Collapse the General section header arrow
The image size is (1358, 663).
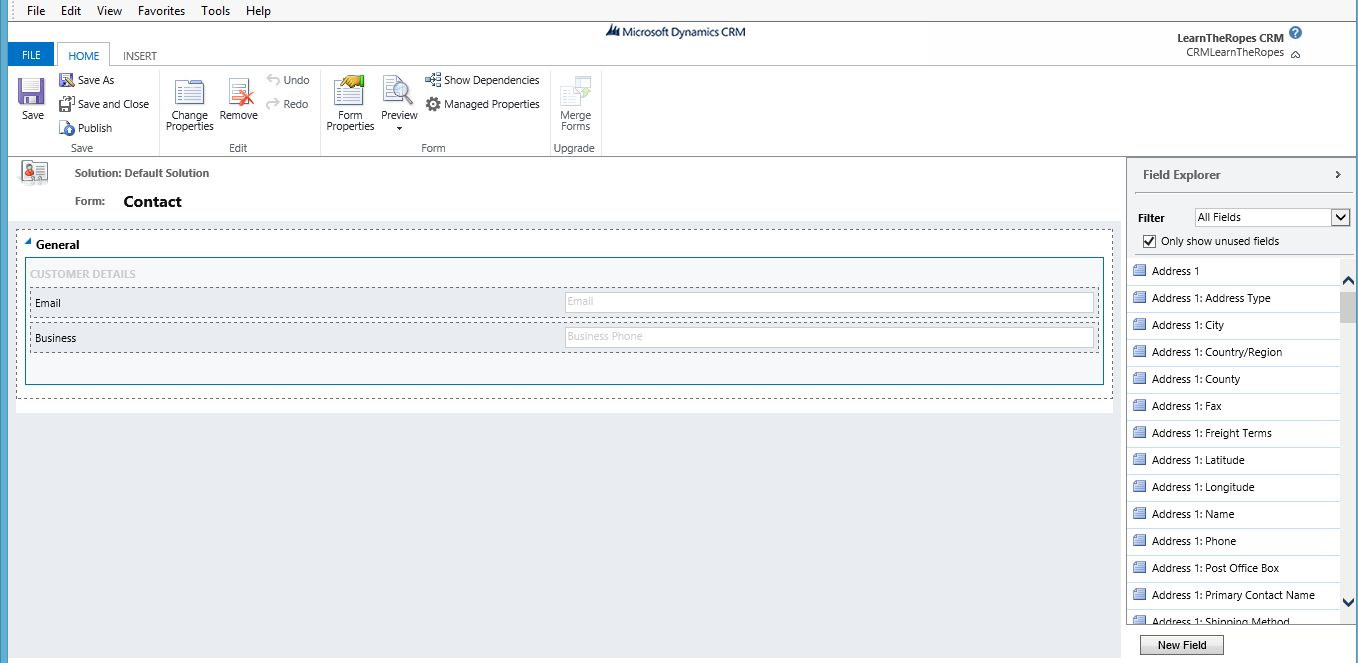(x=28, y=242)
